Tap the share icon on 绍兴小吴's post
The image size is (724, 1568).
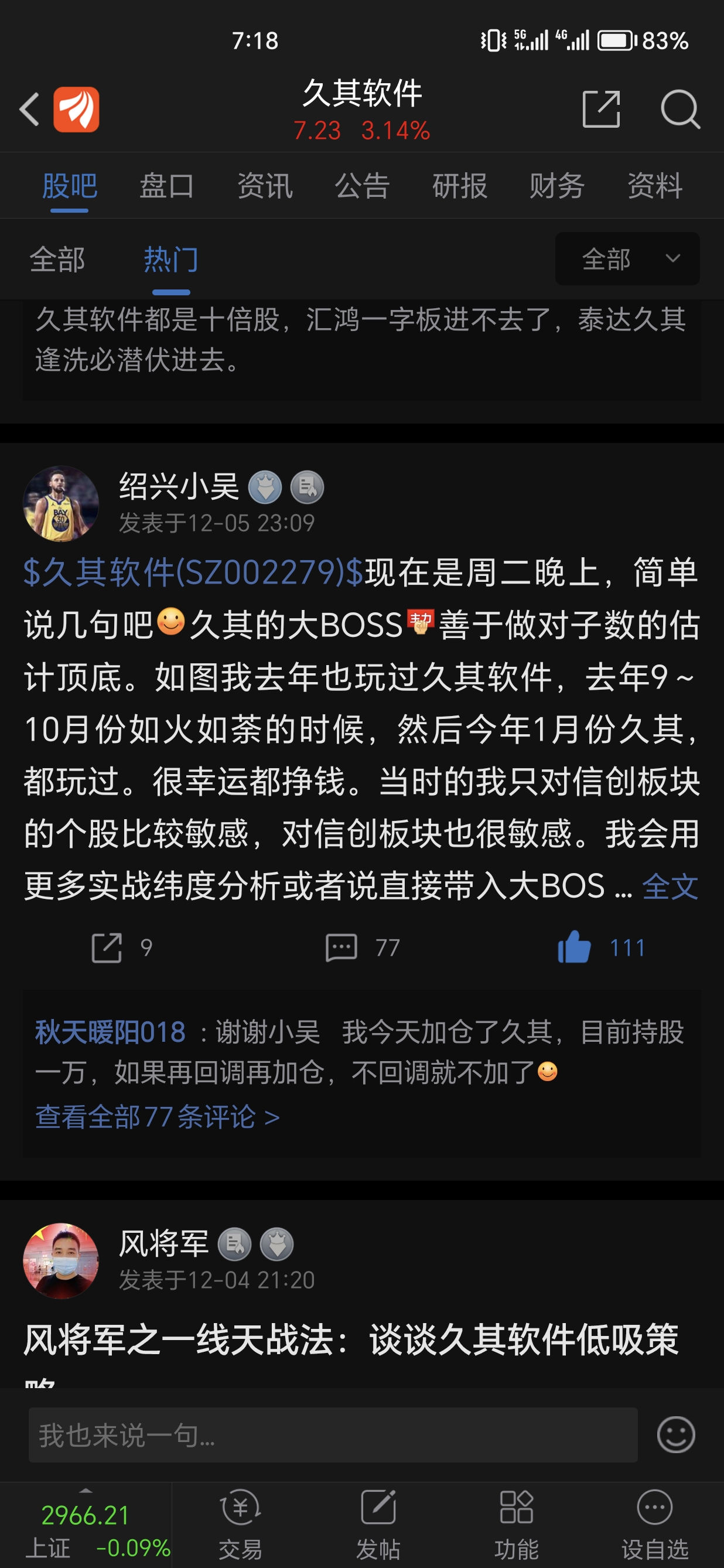pos(107,947)
